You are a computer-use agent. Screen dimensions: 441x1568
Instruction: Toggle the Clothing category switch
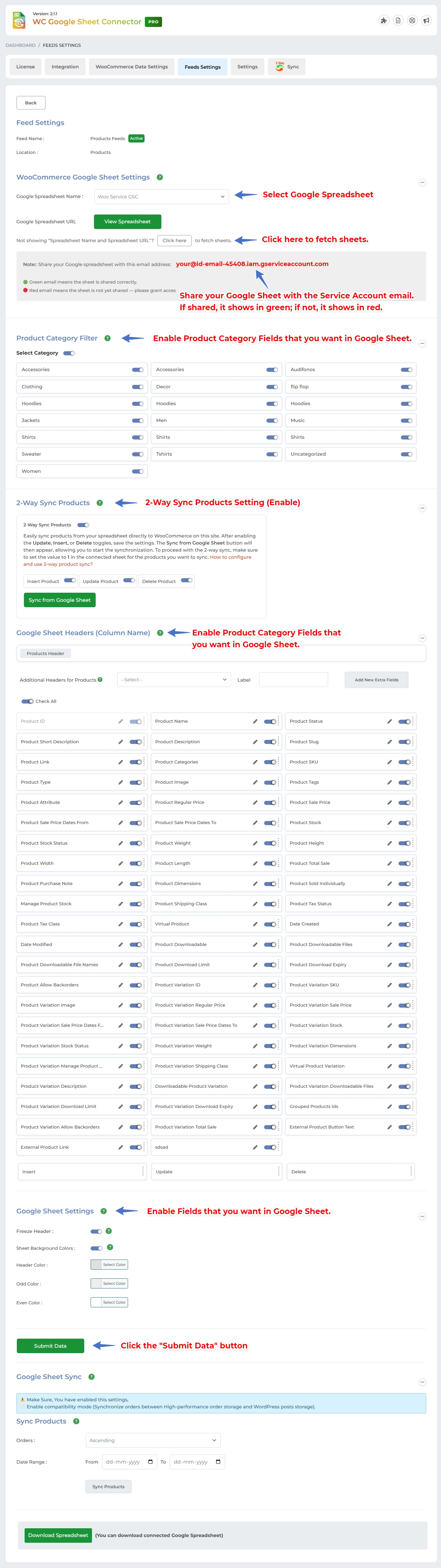(138, 387)
